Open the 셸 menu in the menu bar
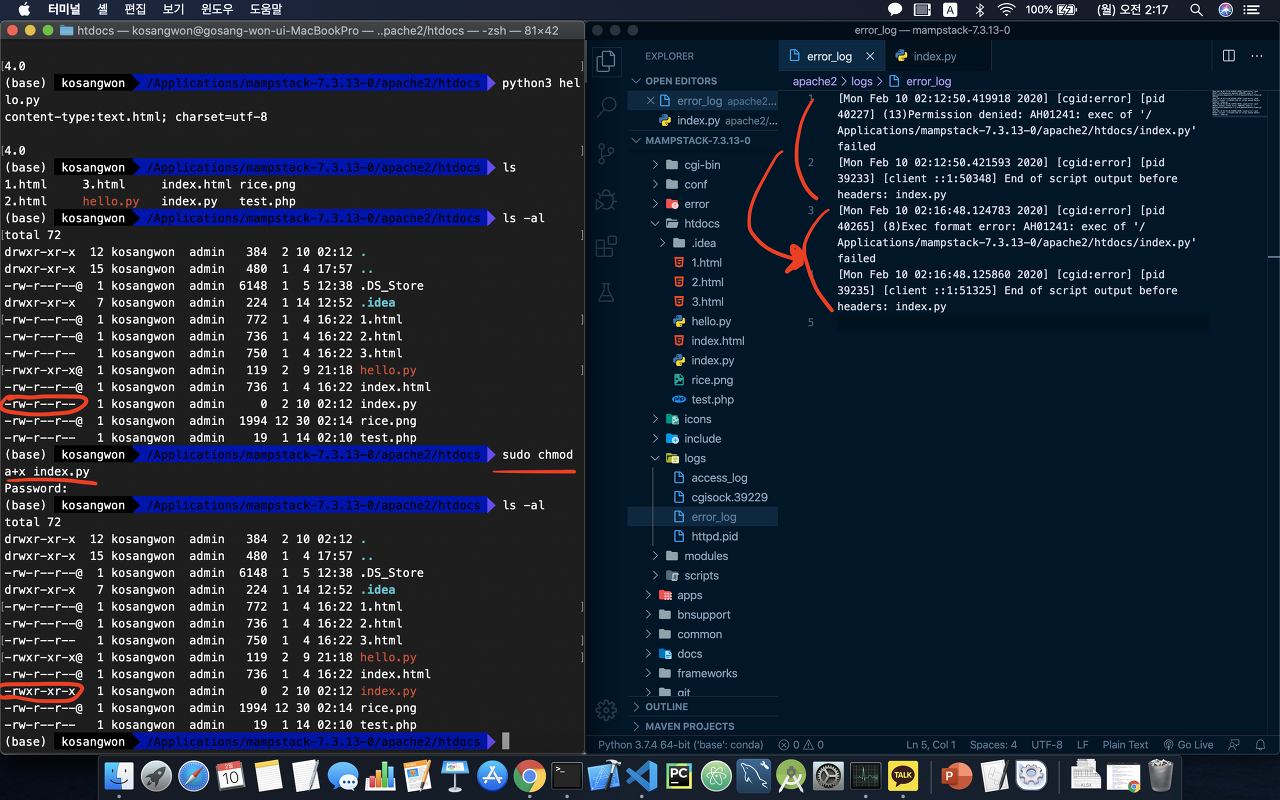Screen dimensions: 1280x800 pos(103,10)
